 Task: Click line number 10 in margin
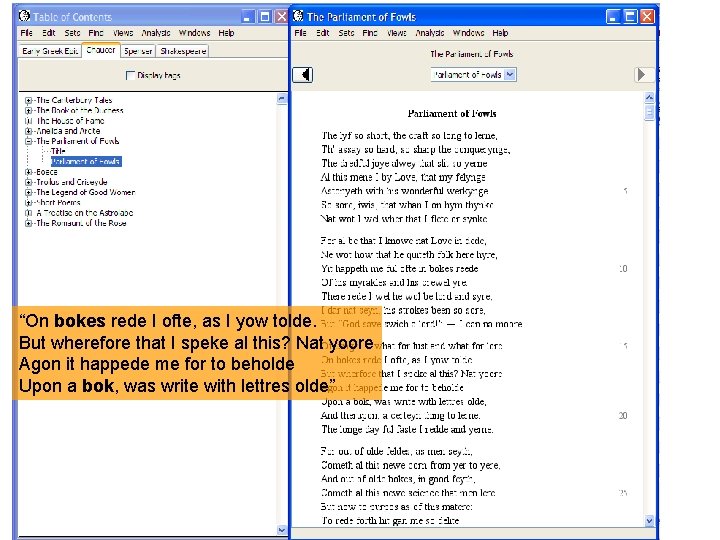click(x=623, y=269)
